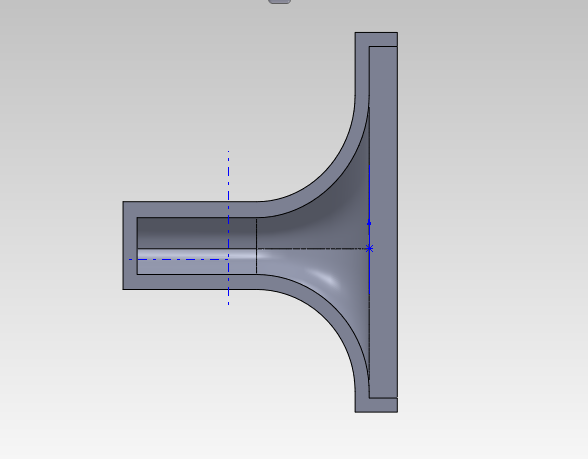The height and width of the screenshot is (459, 588).
Task: Click the left end cap section face
Action: coord(130,246)
